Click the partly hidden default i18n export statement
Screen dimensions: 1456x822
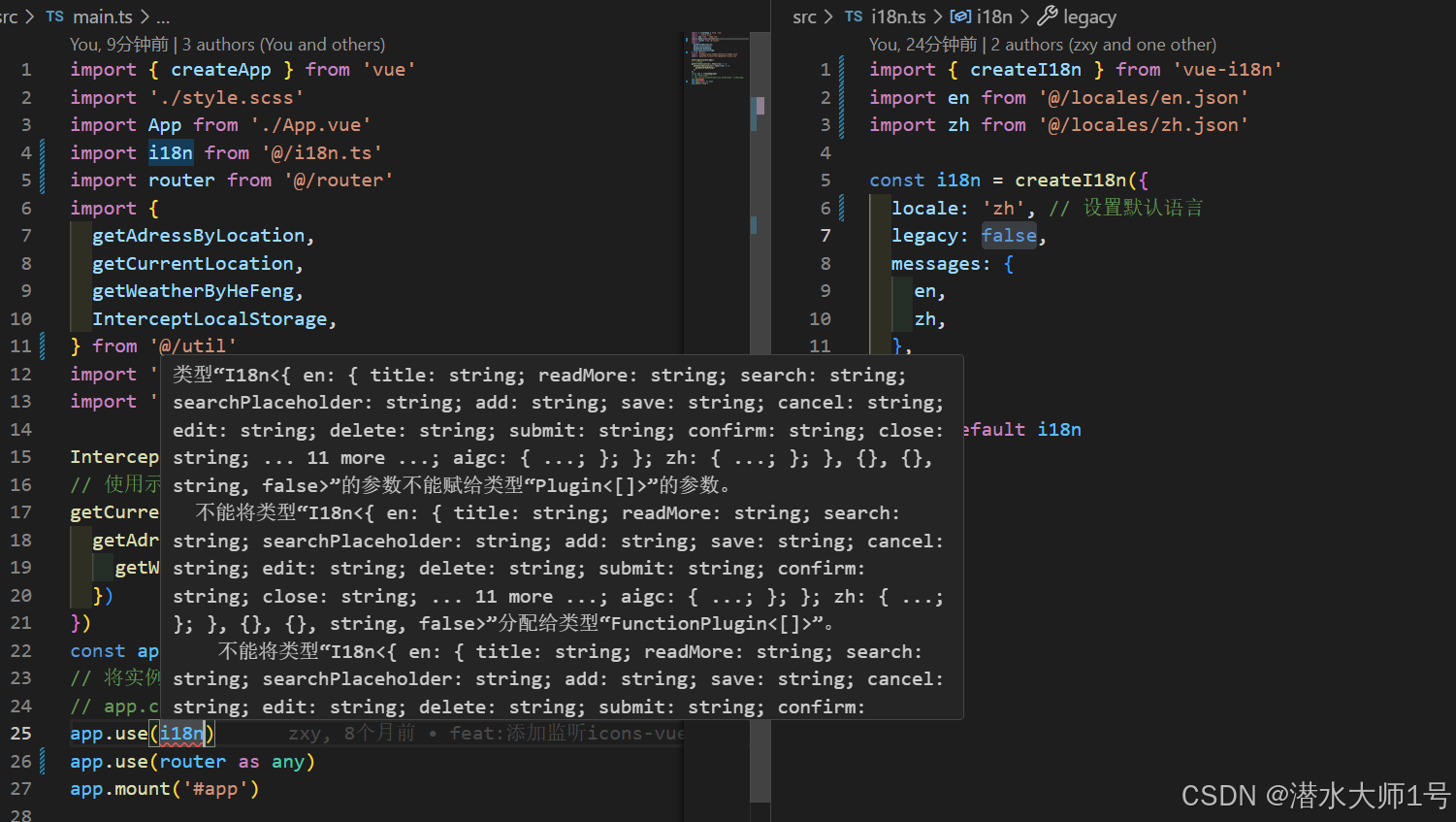tap(1023, 430)
